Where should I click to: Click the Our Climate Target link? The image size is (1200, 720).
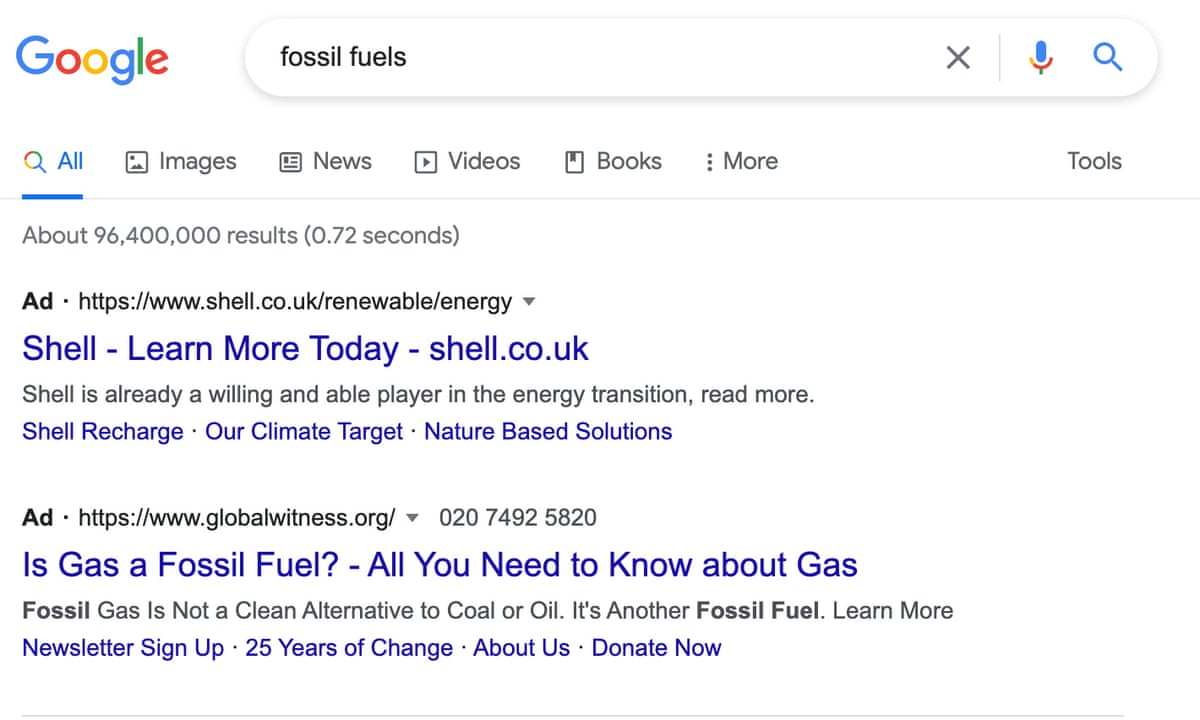tap(303, 432)
